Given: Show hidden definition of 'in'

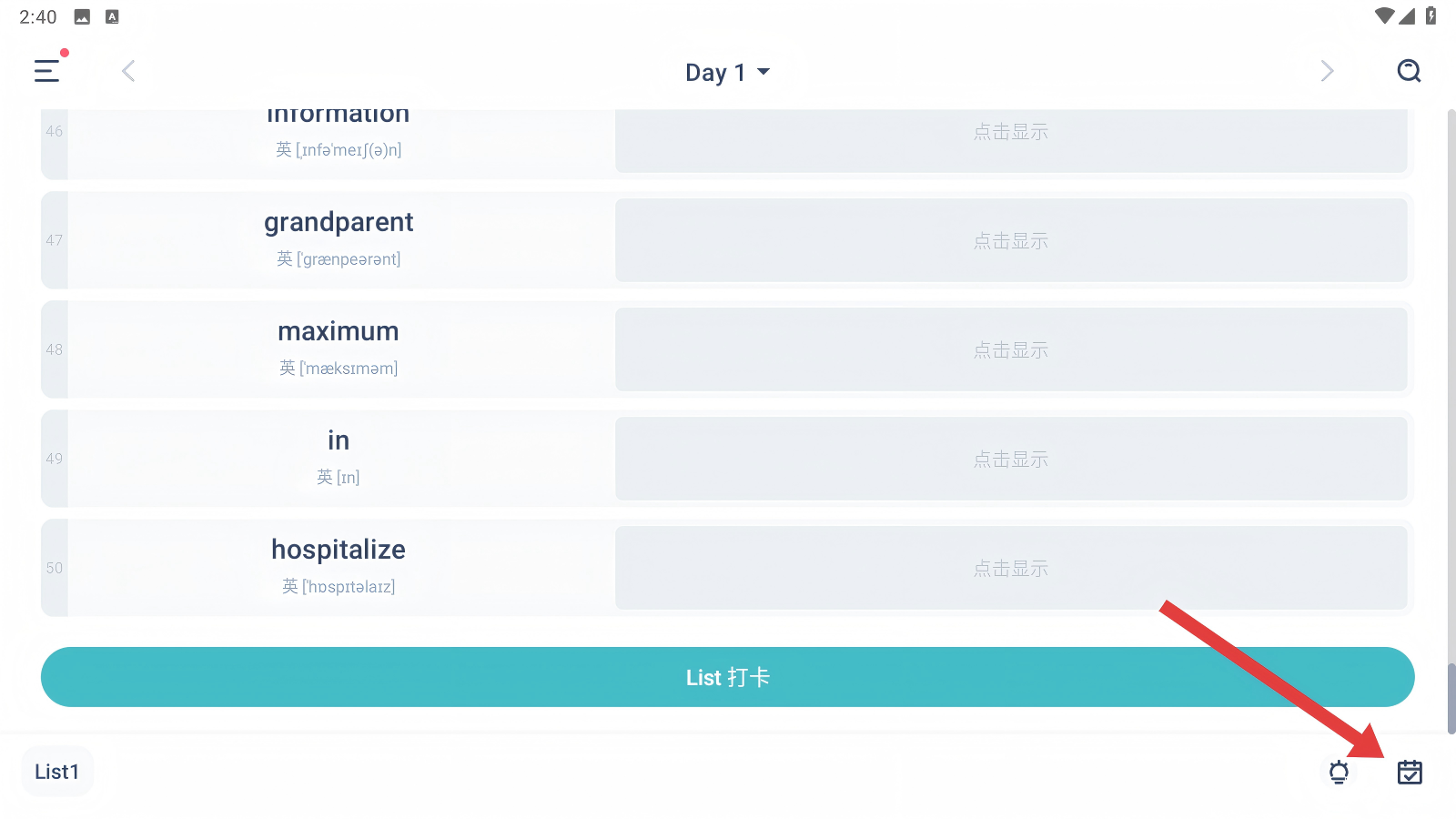Looking at the screenshot, I should pyautogui.click(x=1011, y=459).
